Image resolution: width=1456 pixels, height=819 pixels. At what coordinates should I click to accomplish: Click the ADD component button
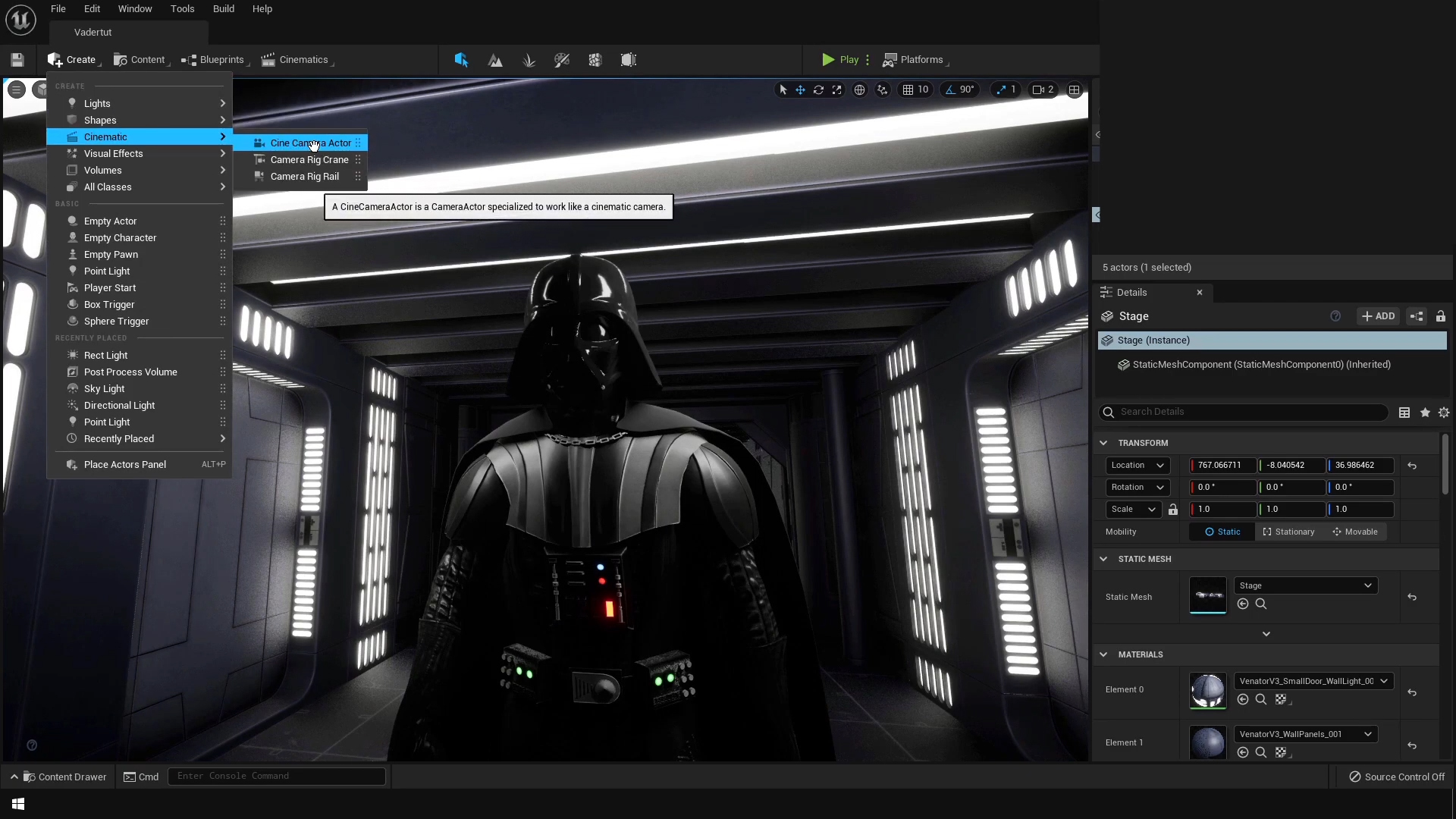point(1378,316)
